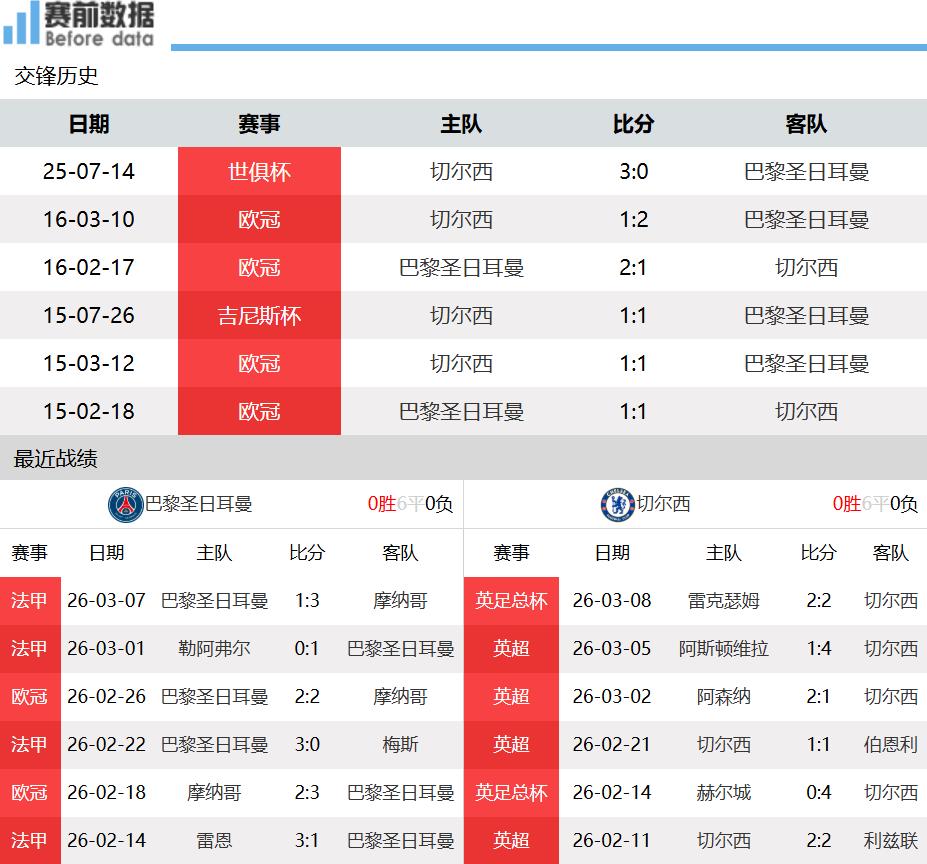Click the Paris Saint-Germain crest logo
Screen dimensions: 927x864
pyautogui.click(x=126, y=504)
